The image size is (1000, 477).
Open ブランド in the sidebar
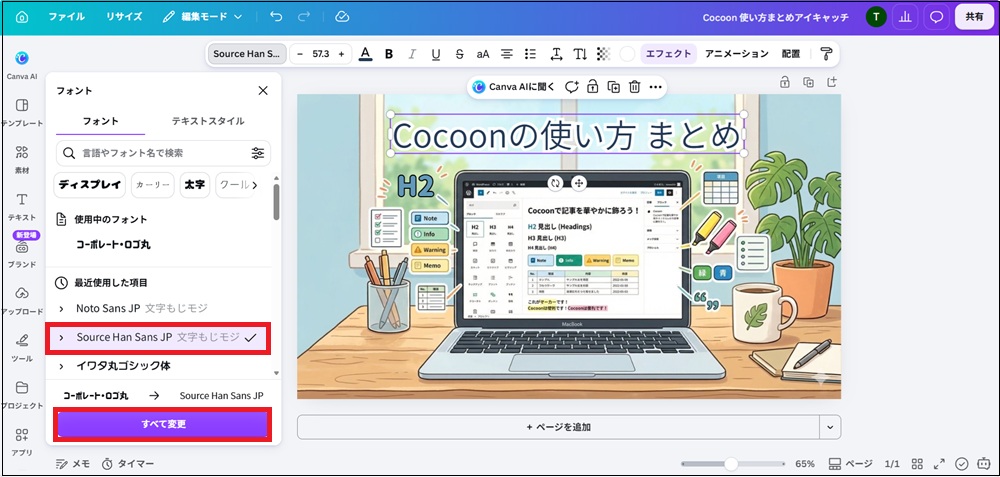point(22,253)
